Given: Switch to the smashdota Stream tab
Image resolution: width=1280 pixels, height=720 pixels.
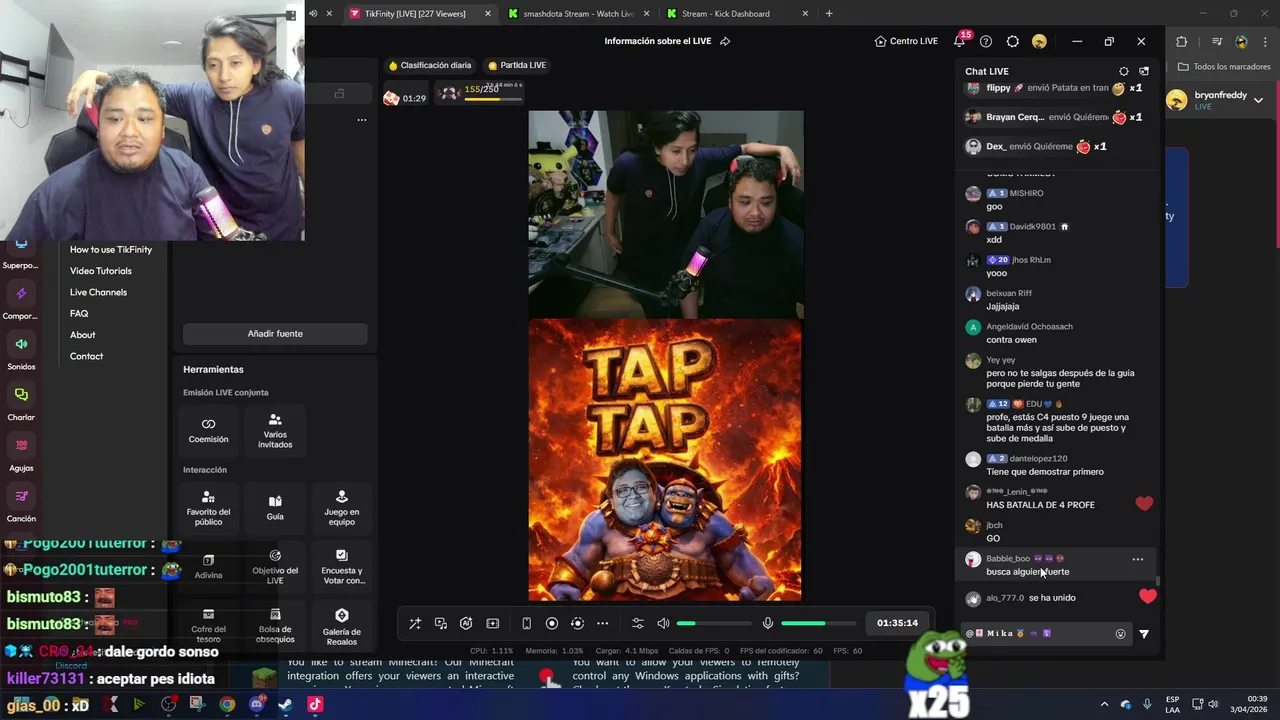Looking at the screenshot, I should 578,13.
